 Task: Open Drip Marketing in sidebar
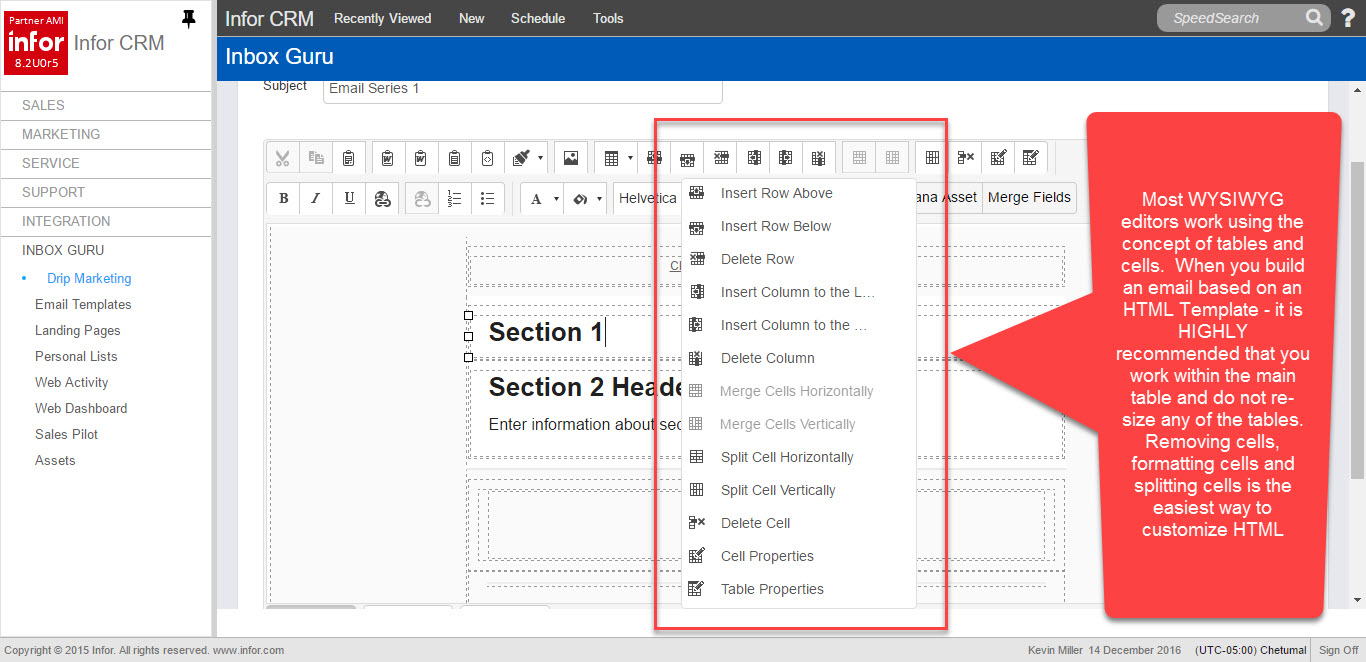click(x=89, y=278)
